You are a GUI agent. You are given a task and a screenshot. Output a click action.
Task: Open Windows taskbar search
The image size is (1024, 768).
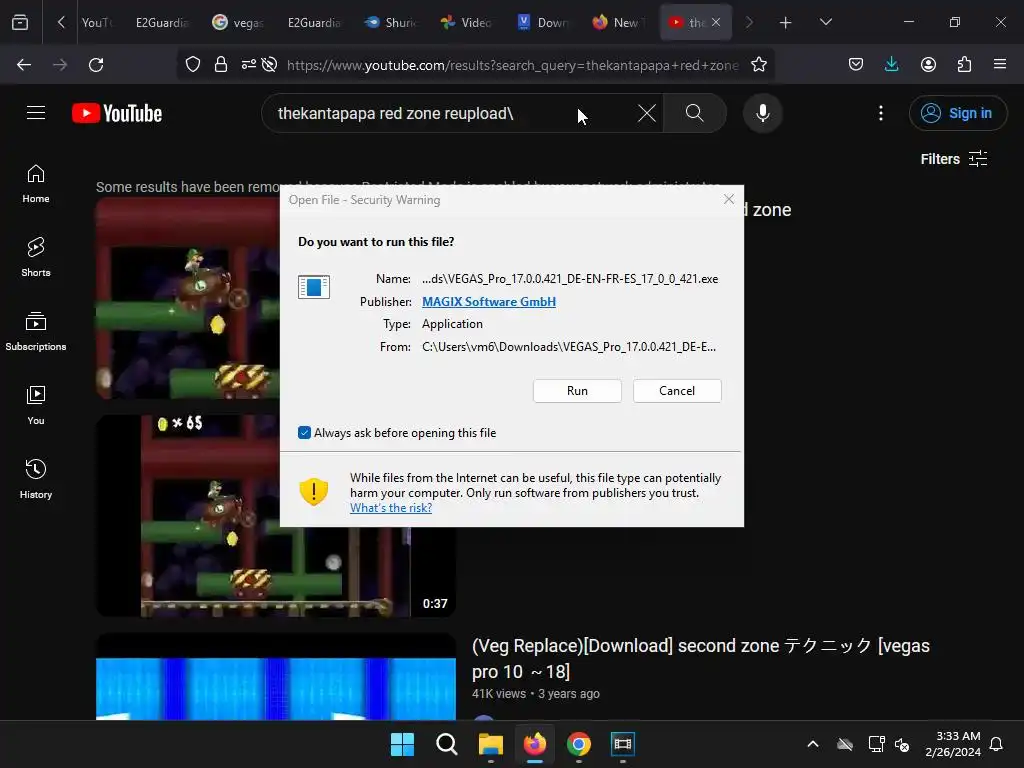(447, 744)
